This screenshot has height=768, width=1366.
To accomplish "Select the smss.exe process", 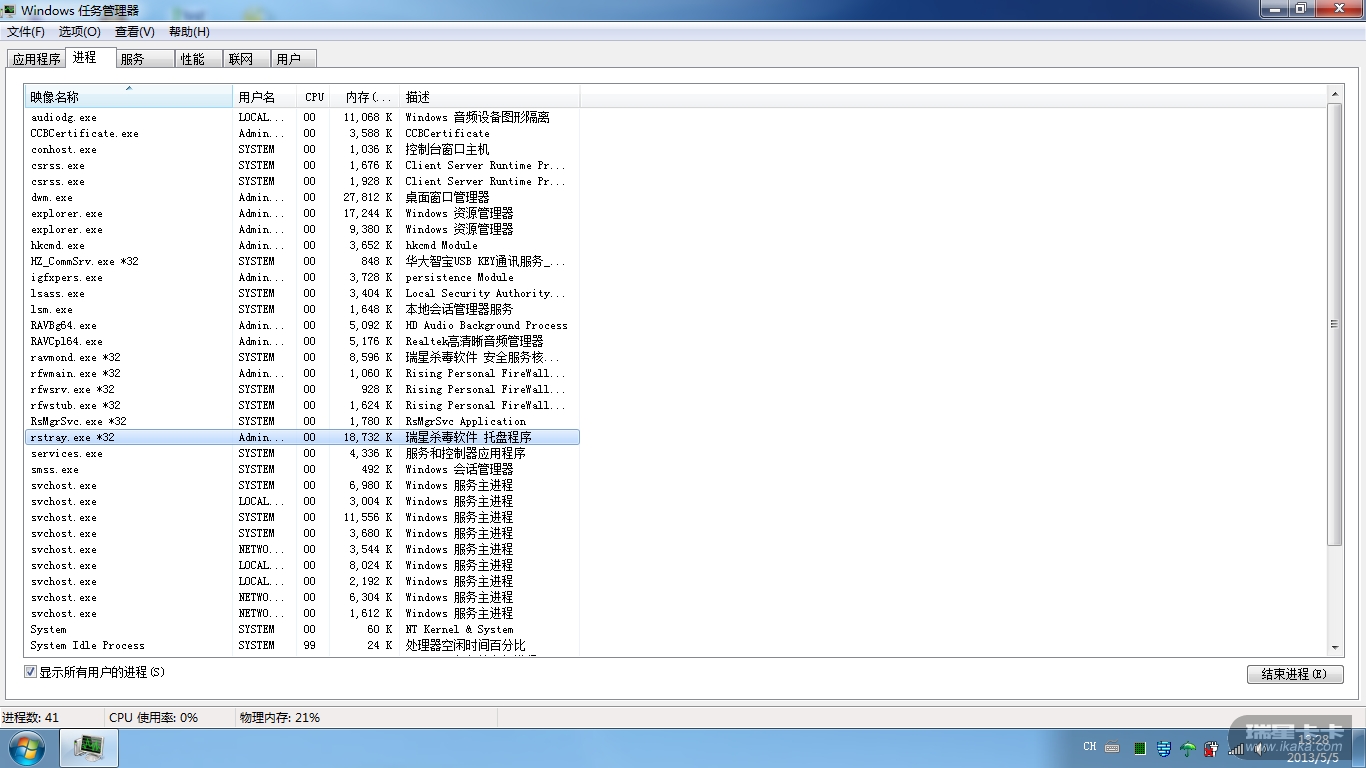I will tap(302, 469).
